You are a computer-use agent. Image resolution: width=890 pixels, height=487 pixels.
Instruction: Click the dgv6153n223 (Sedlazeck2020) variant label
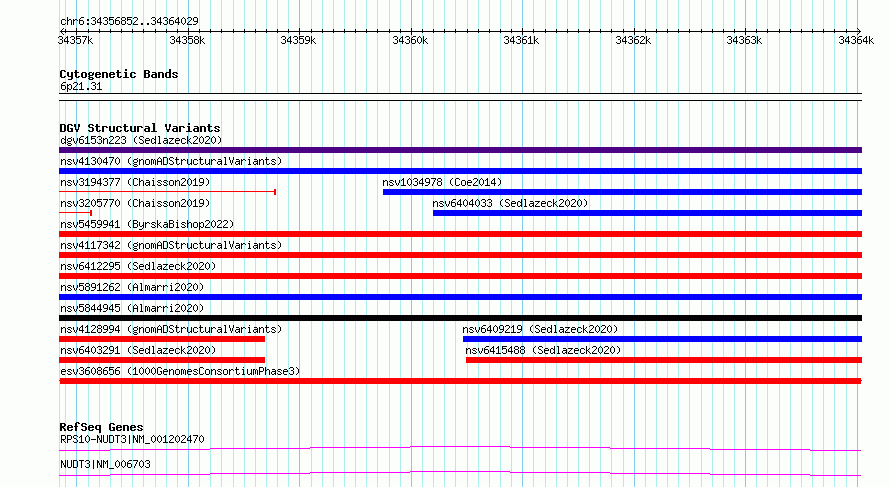click(141, 140)
